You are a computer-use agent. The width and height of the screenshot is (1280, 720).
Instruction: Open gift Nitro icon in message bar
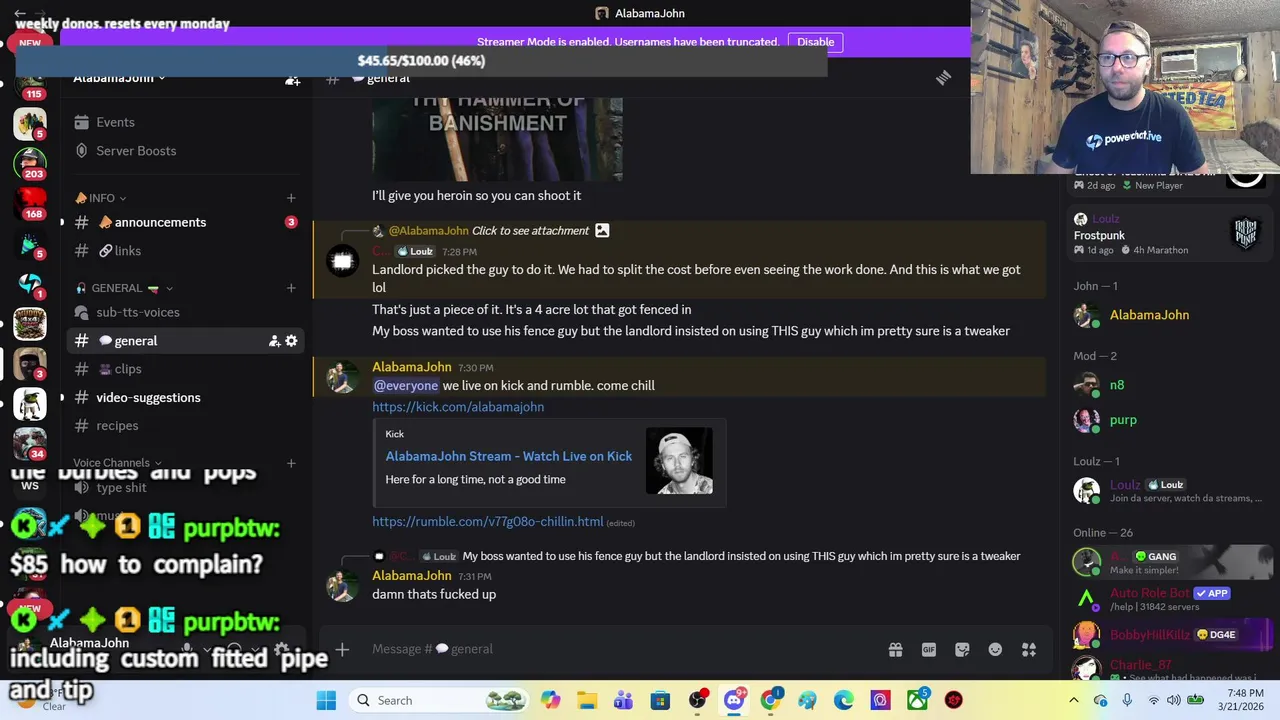[895, 649]
